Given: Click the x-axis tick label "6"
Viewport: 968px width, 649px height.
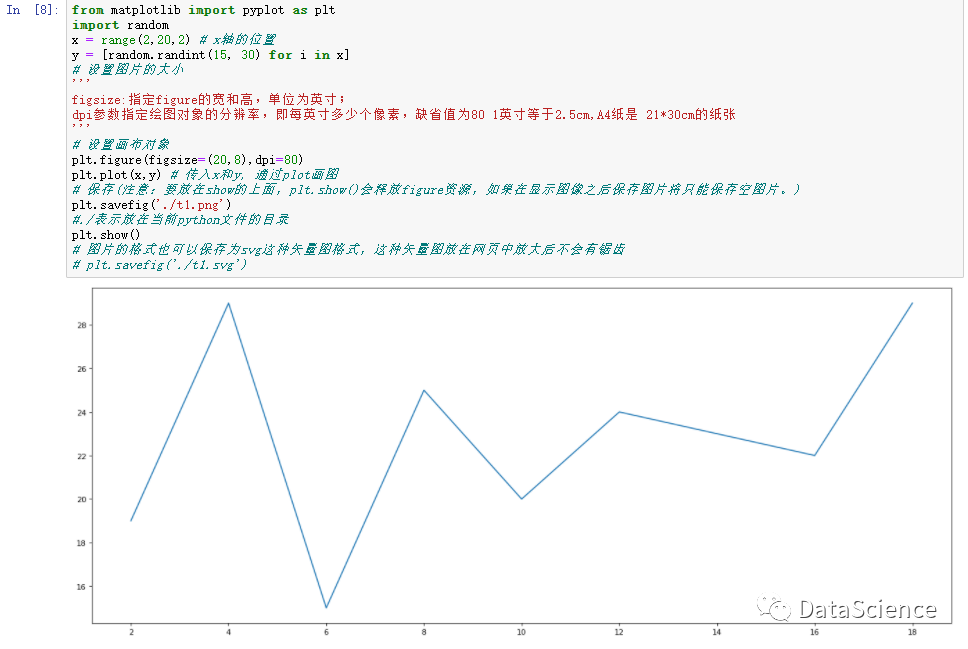Looking at the screenshot, I should point(327,632).
